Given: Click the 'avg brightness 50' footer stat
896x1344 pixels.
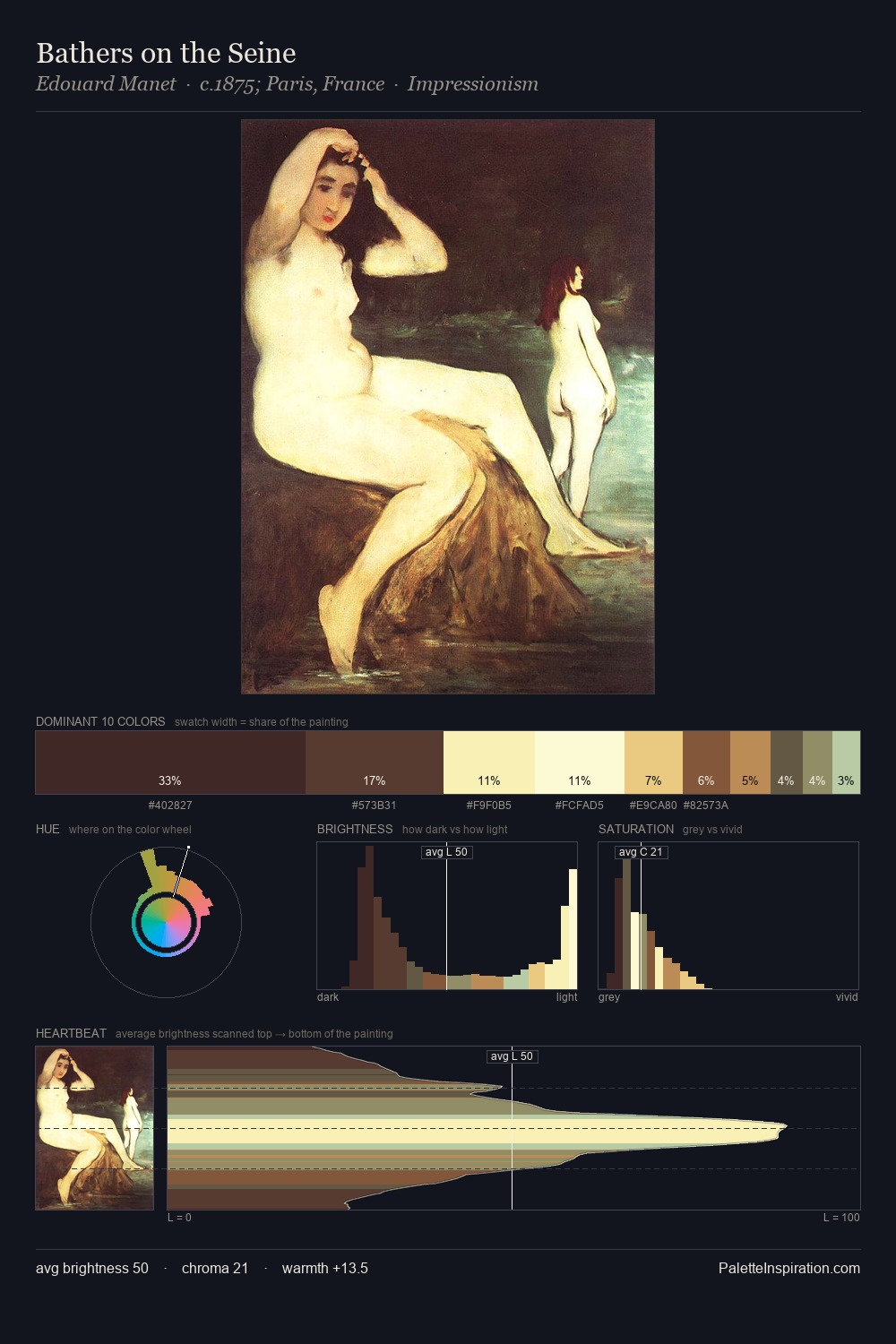Looking at the screenshot, I should coord(92,1268).
